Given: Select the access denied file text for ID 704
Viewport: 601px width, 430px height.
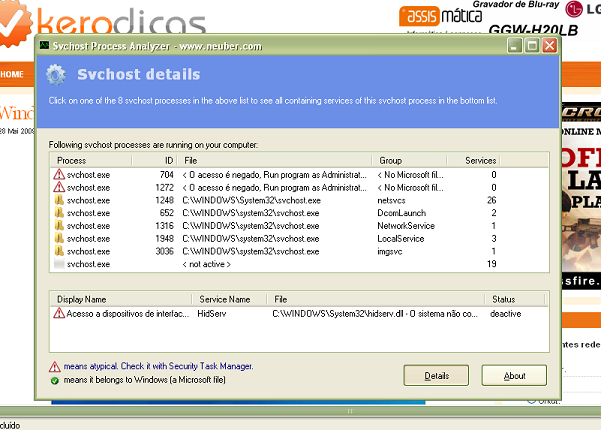Looking at the screenshot, I should click(x=274, y=174).
